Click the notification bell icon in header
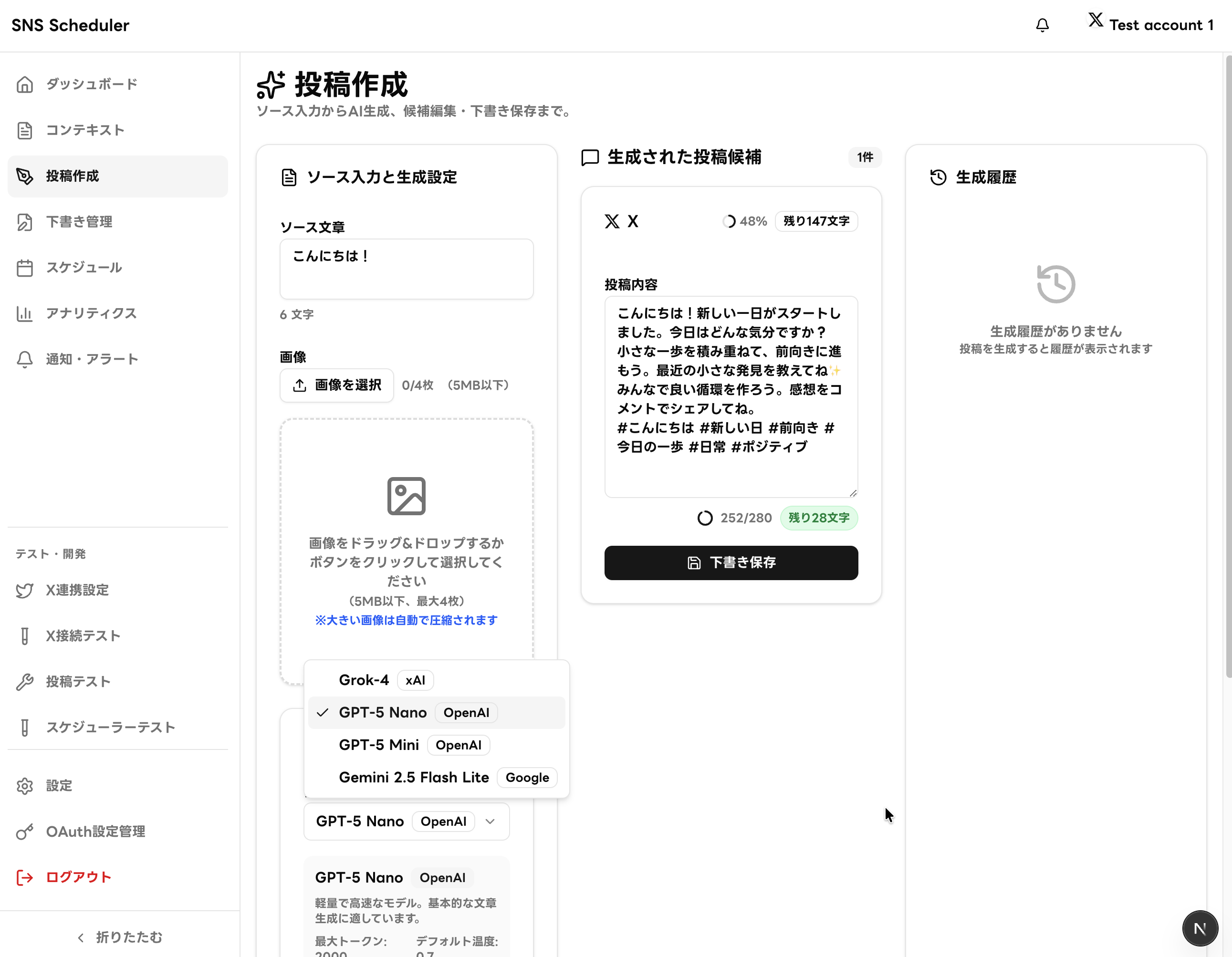 pos(1042,25)
